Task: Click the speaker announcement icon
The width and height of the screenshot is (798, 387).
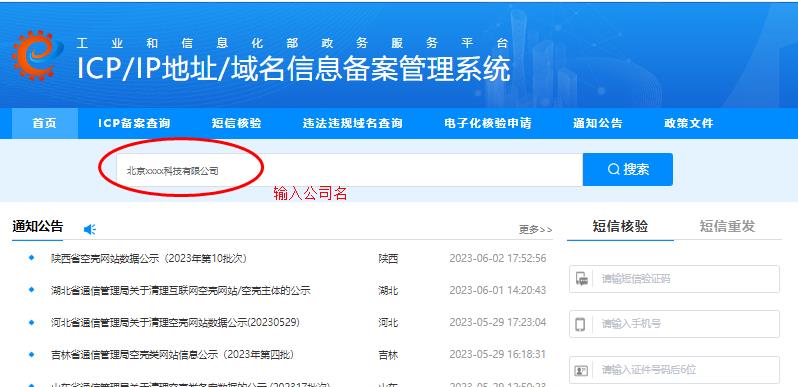Action: (90, 230)
